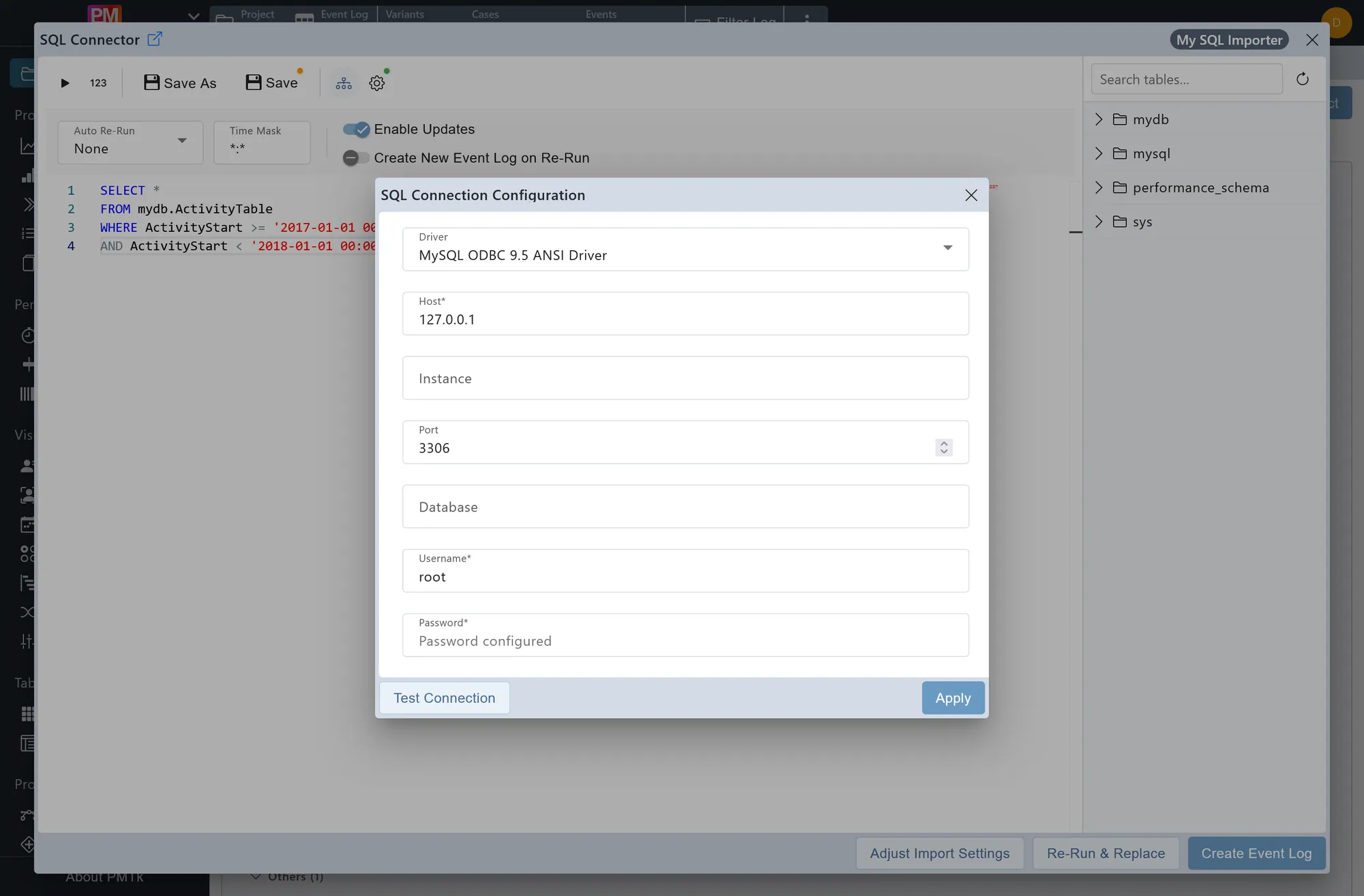Screen dimensions: 1364x896
Task: Click the Search tables box
Action: click(1187, 79)
